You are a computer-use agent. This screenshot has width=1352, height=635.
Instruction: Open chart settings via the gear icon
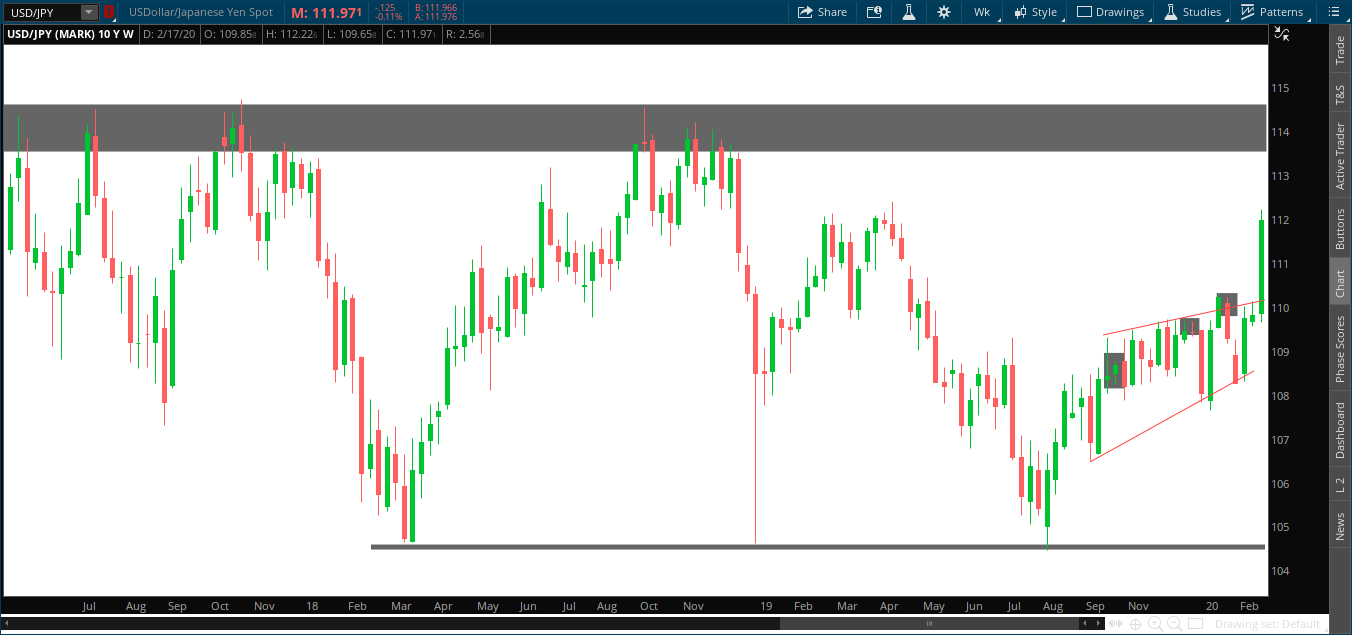coord(944,12)
